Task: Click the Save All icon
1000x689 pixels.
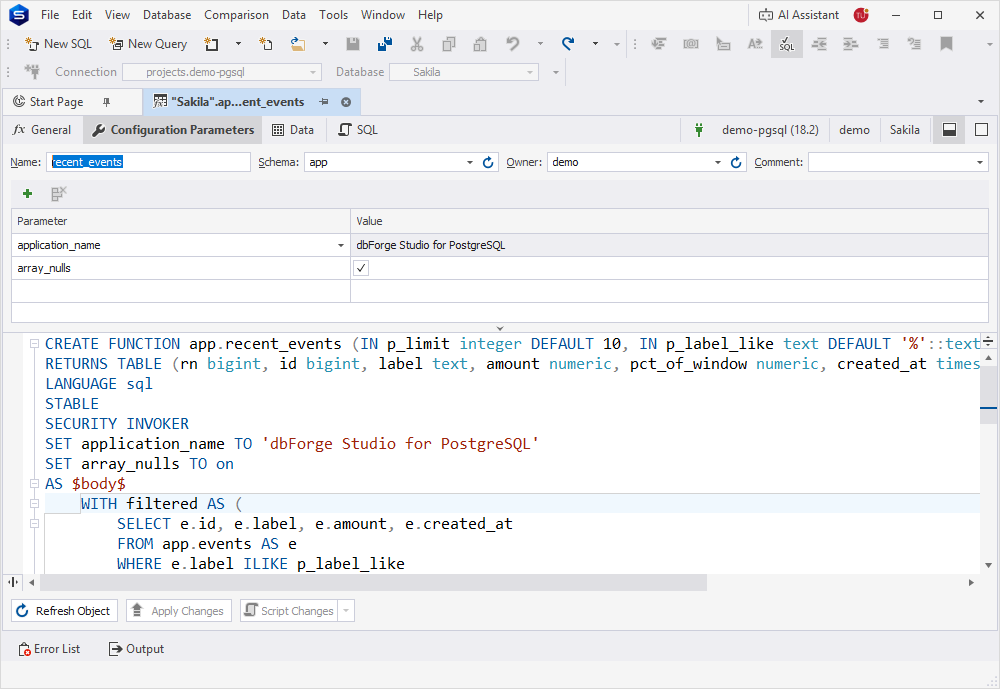Action: tap(385, 44)
